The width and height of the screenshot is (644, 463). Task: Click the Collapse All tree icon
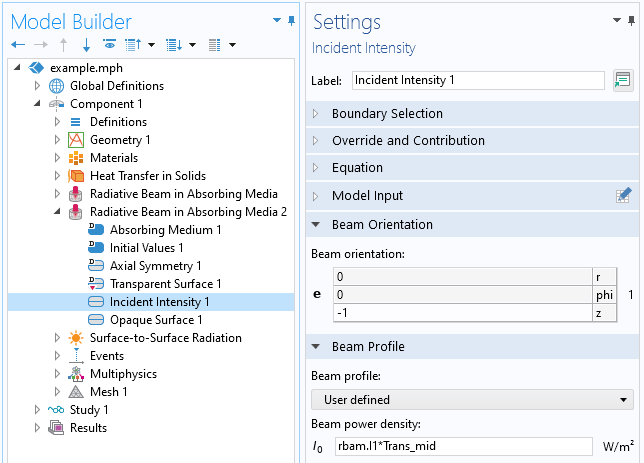tap(132, 45)
